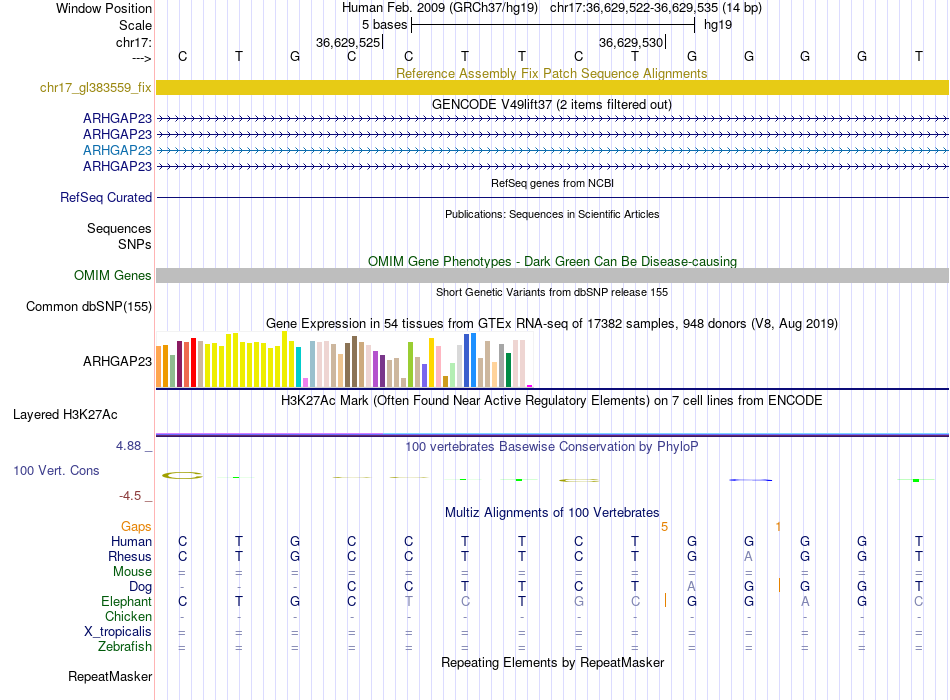This screenshot has width=950, height=700.
Task: Click the 36,629,530 coordinate marker
Action: click(631, 42)
